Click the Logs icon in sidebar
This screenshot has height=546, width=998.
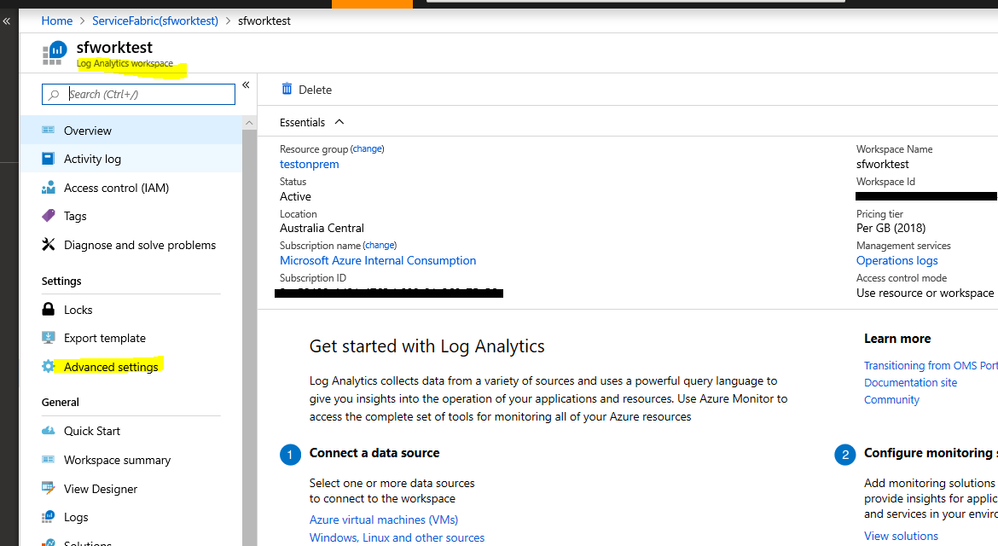48,517
